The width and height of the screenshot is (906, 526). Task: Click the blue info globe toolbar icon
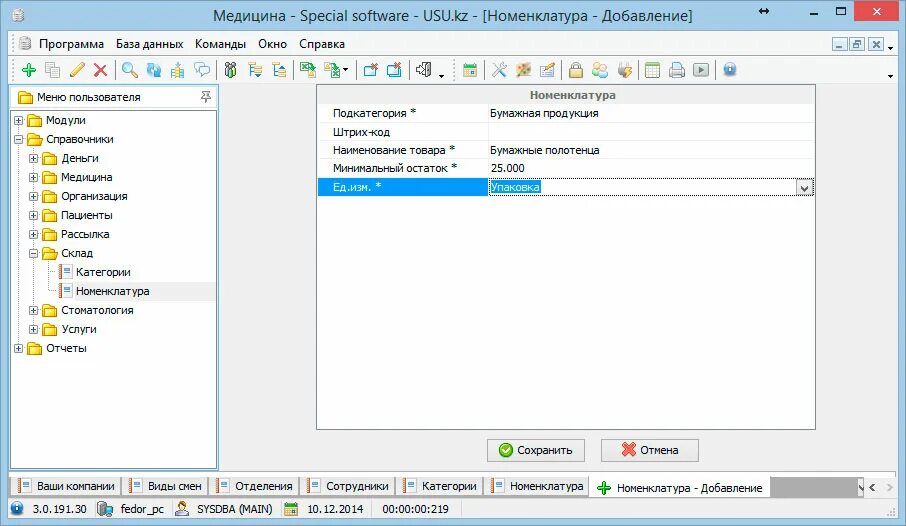(730, 70)
